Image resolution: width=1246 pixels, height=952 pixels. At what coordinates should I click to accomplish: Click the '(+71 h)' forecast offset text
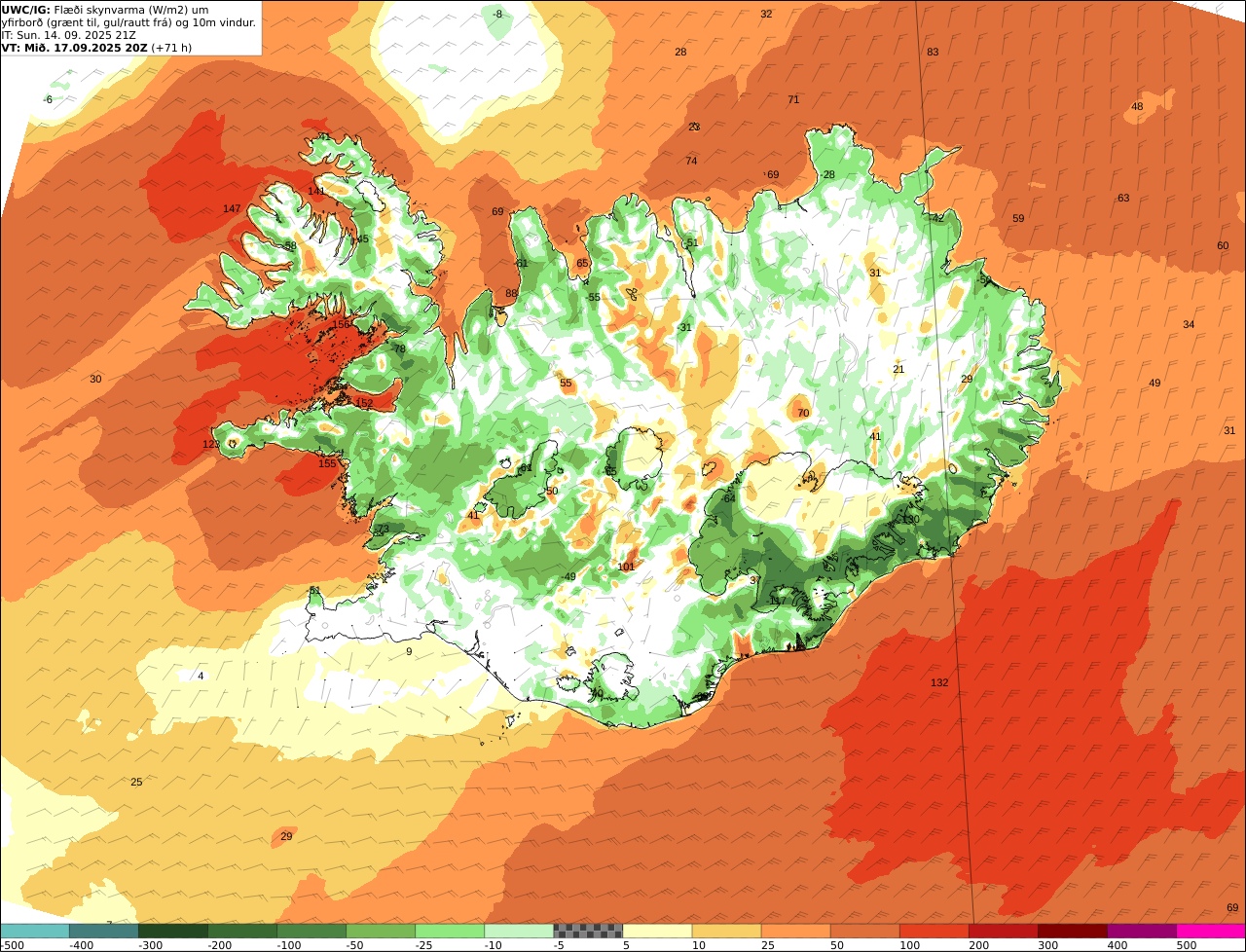click(x=171, y=48)
